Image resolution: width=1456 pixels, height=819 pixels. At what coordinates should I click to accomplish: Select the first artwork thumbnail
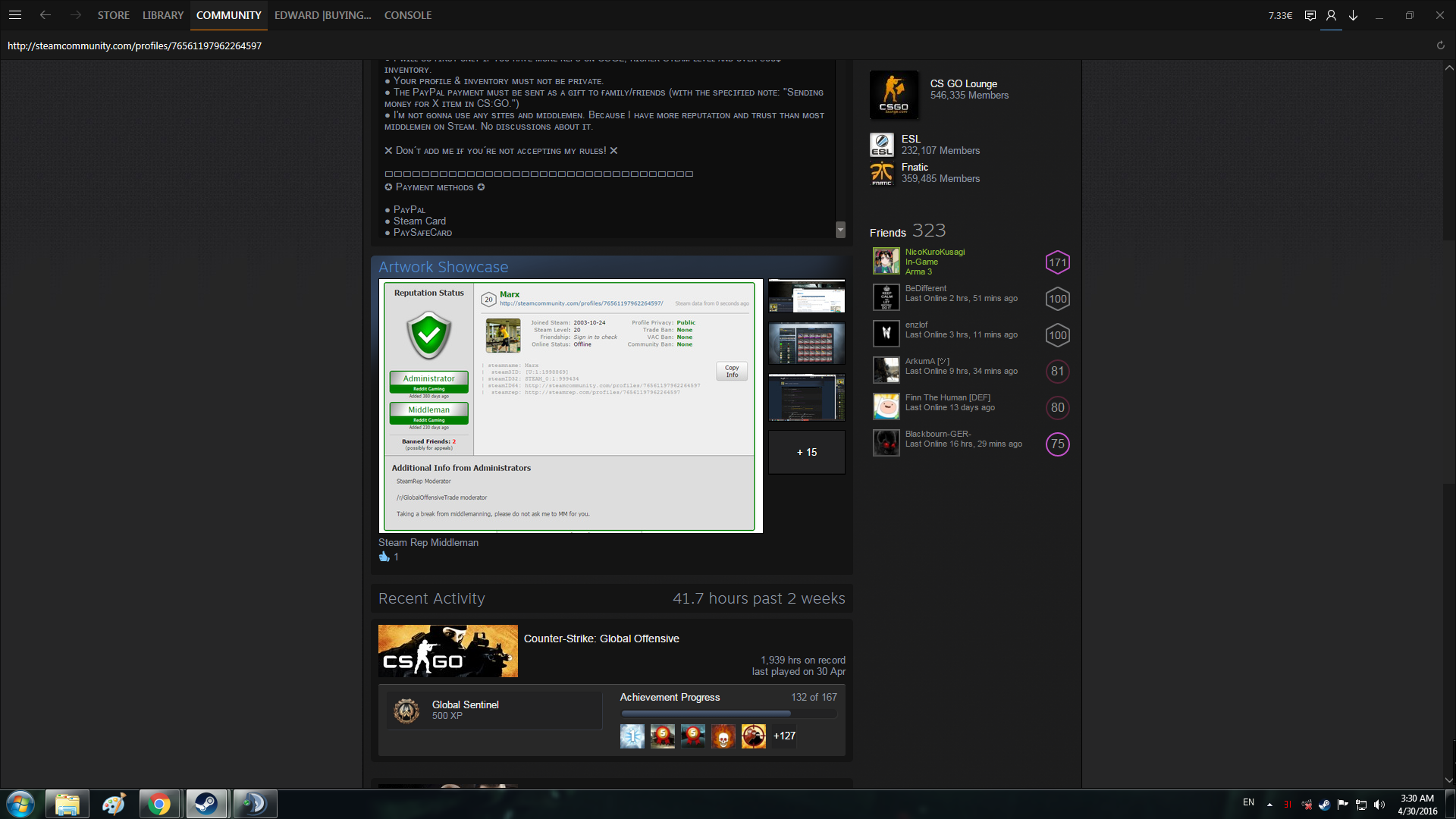pyautogui.click(x=806, y=296)
